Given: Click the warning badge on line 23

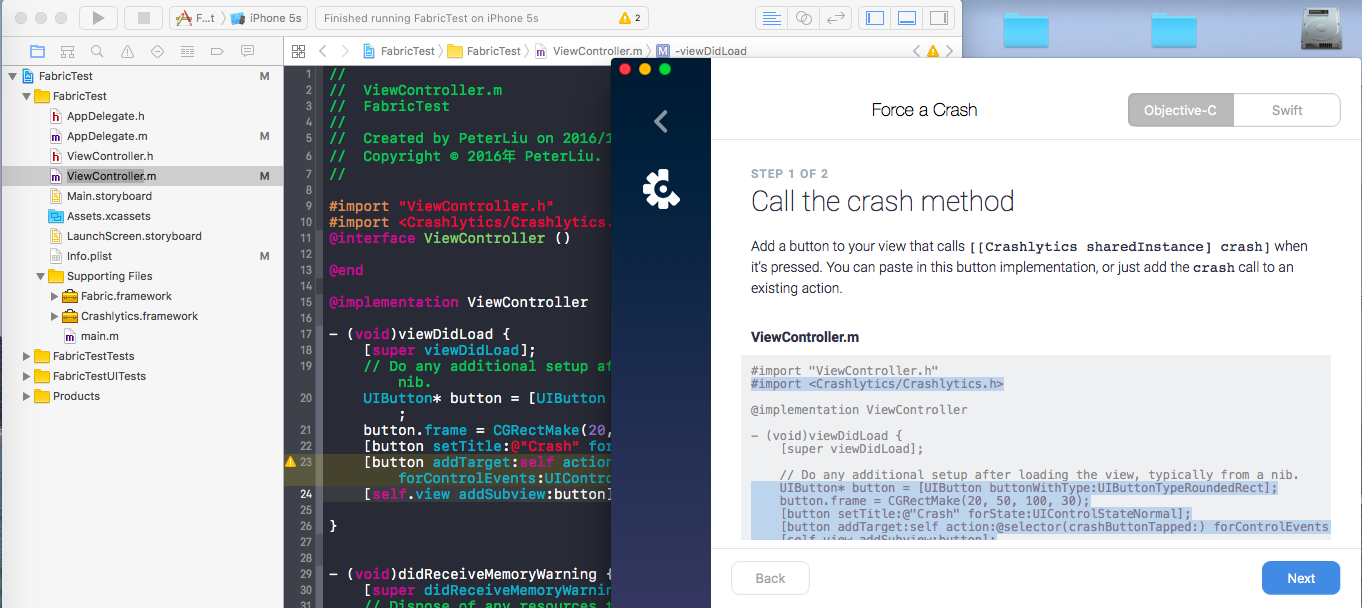Looking at the screenshot, I should pos(289,462).
